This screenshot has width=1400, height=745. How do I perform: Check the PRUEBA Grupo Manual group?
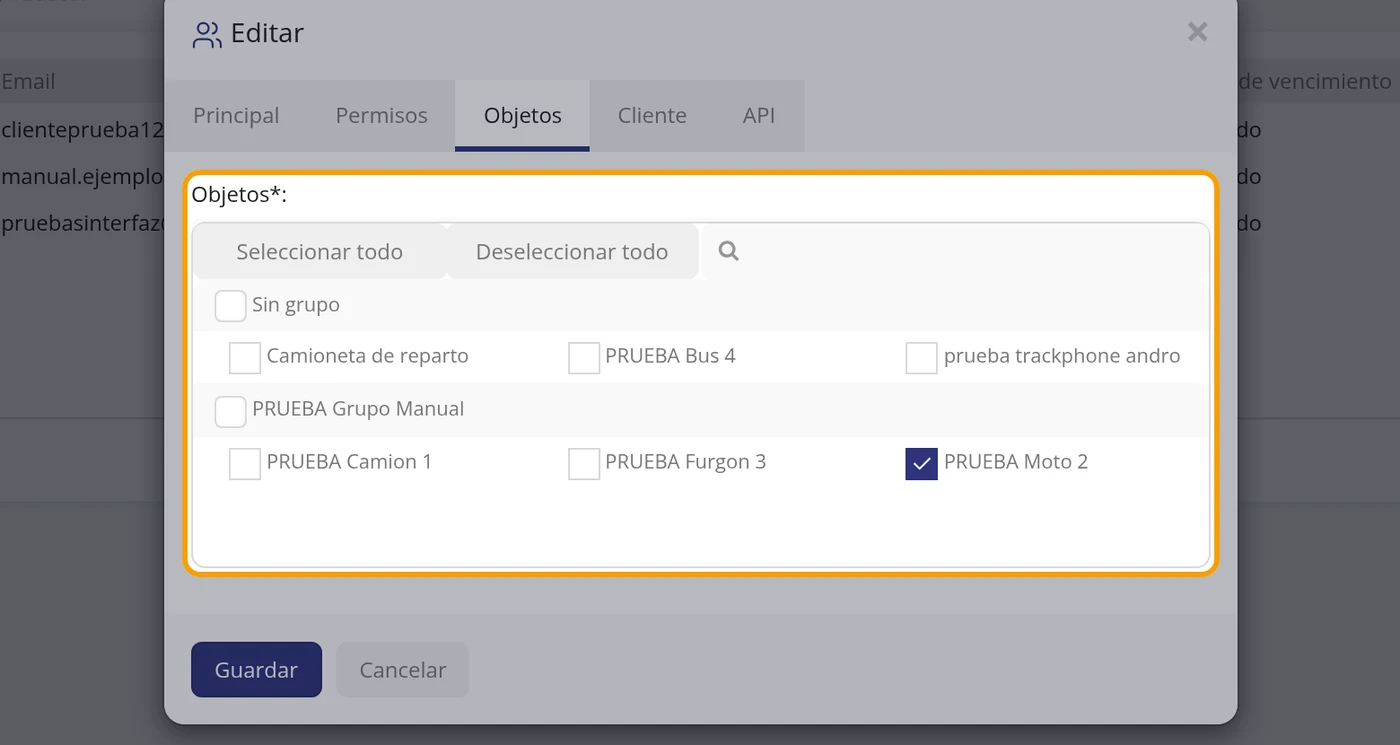point(230,410)
